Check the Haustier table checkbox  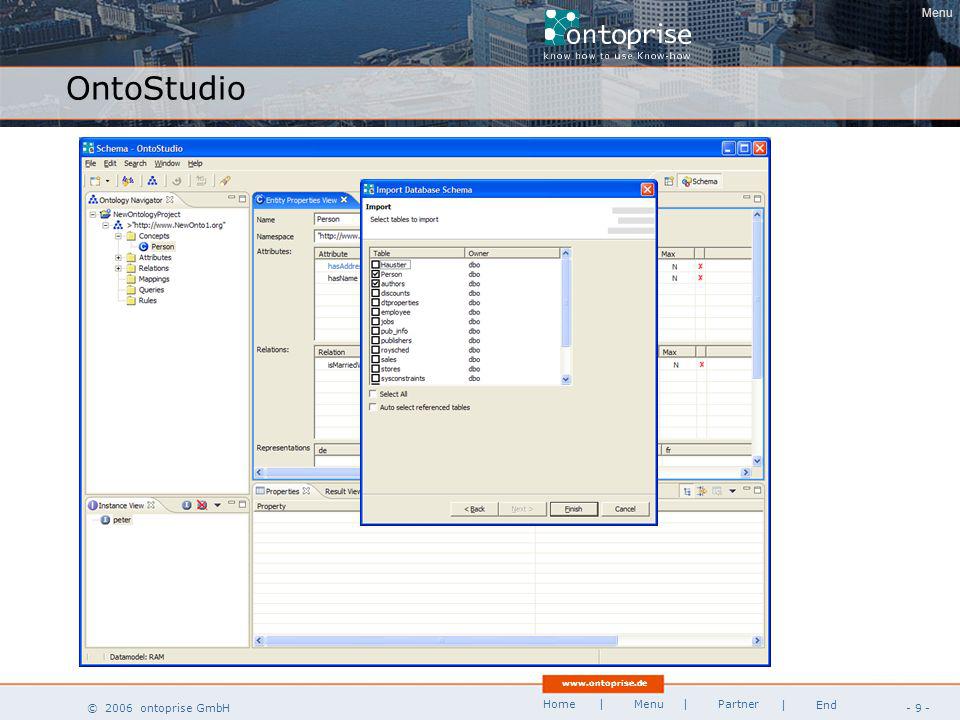click(x=375, y=264)
